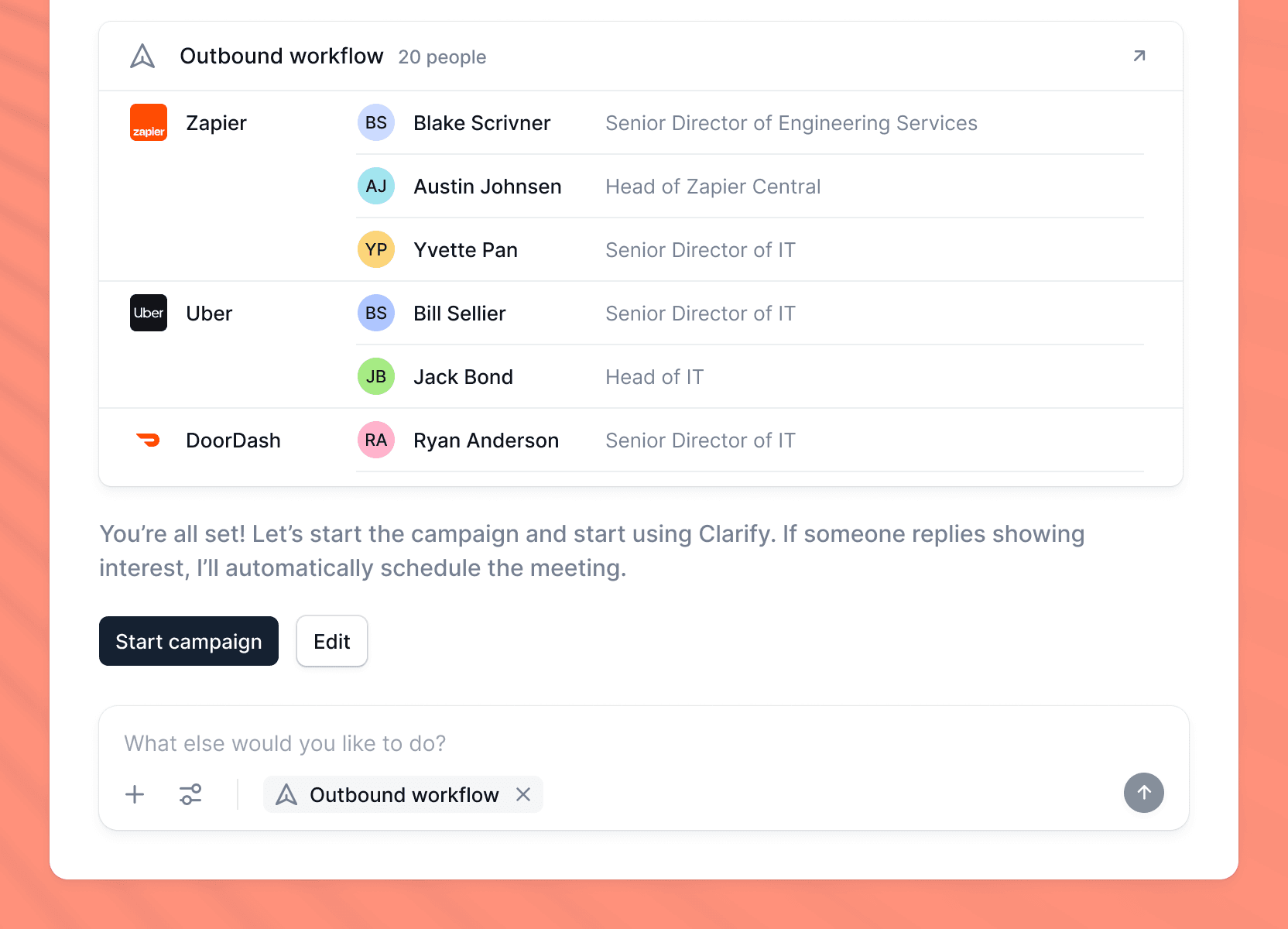The height and width of the screenshot is (929, 1288).
Task: Remove the Outbound workflow chip
Action: [x=523, y=794]
